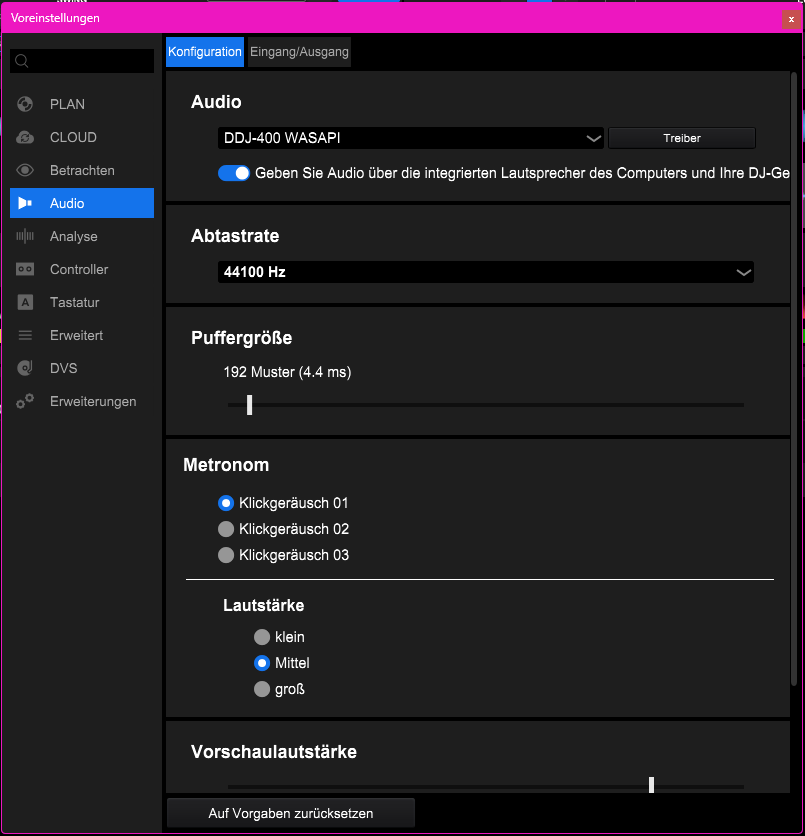This screenshot has width=805, height=836.
Task: Click the Puffergröße slider handle
Action: 249,405
